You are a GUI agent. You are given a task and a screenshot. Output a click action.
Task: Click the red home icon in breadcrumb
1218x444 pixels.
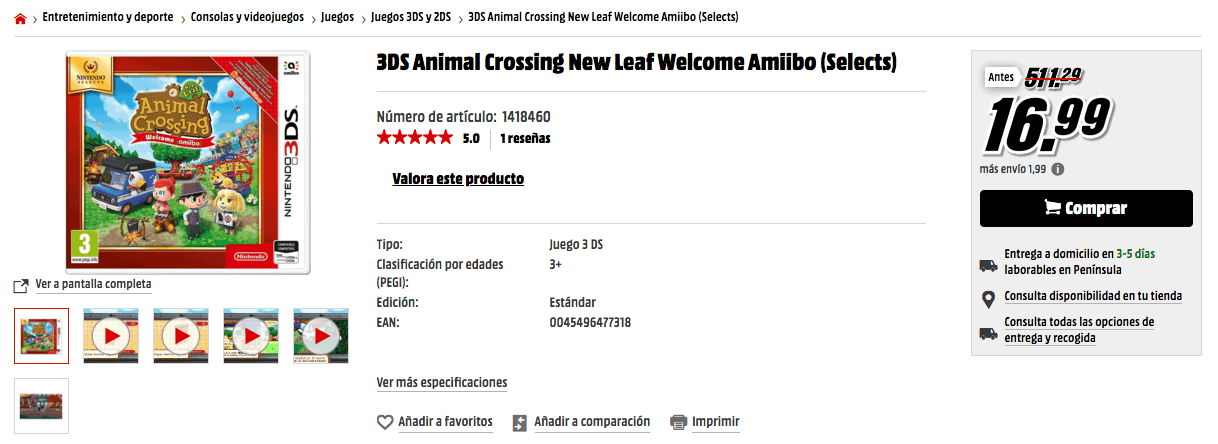point(20,19)
